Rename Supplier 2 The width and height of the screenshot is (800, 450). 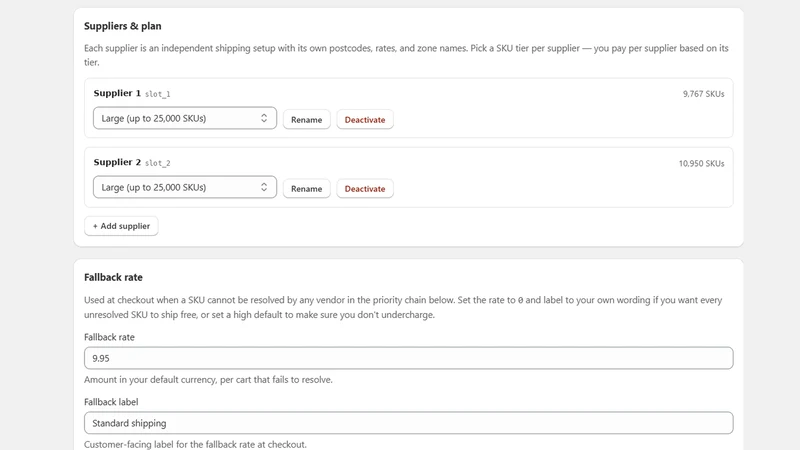click(x=307, y=188)
